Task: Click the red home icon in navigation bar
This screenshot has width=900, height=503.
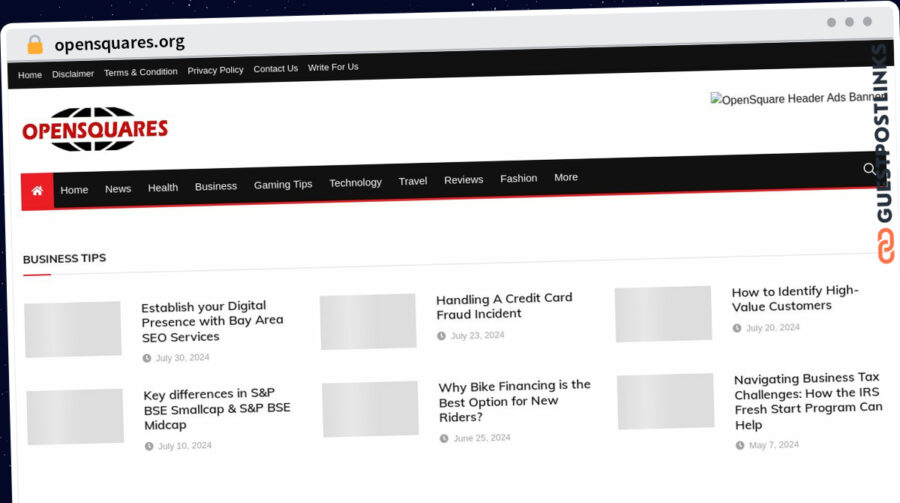Action: point(37,191)
